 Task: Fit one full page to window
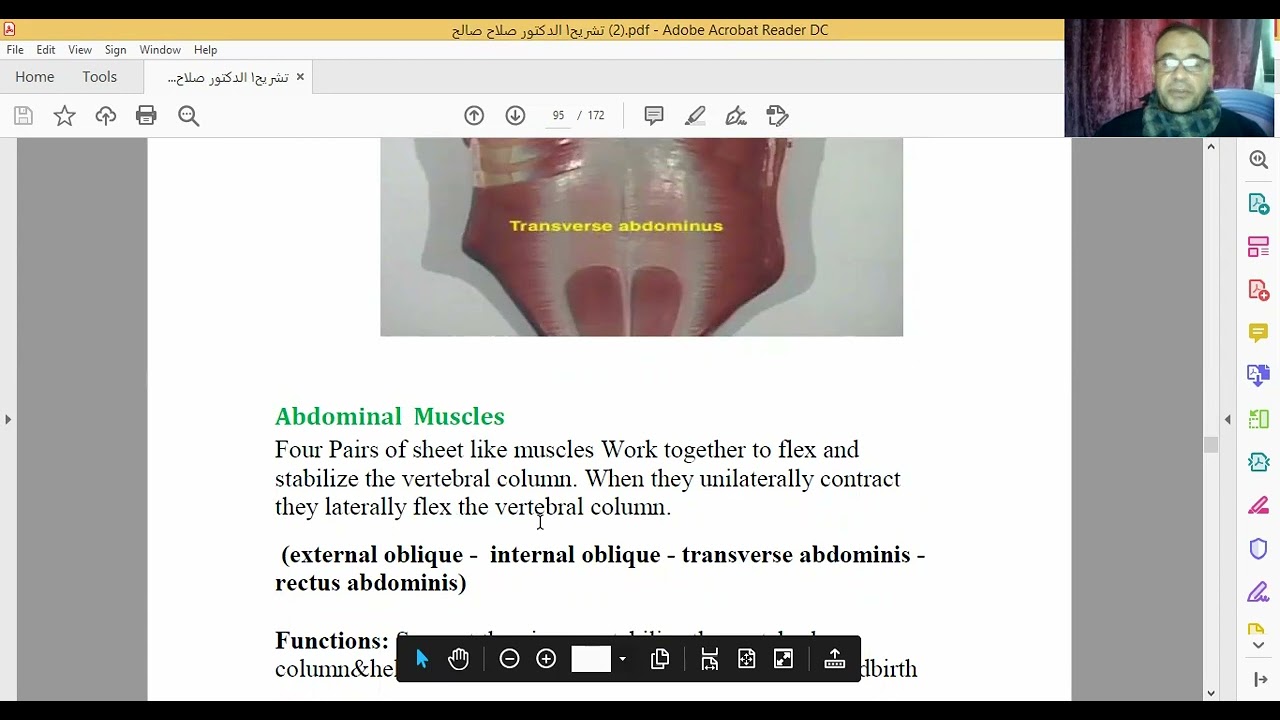746,659
